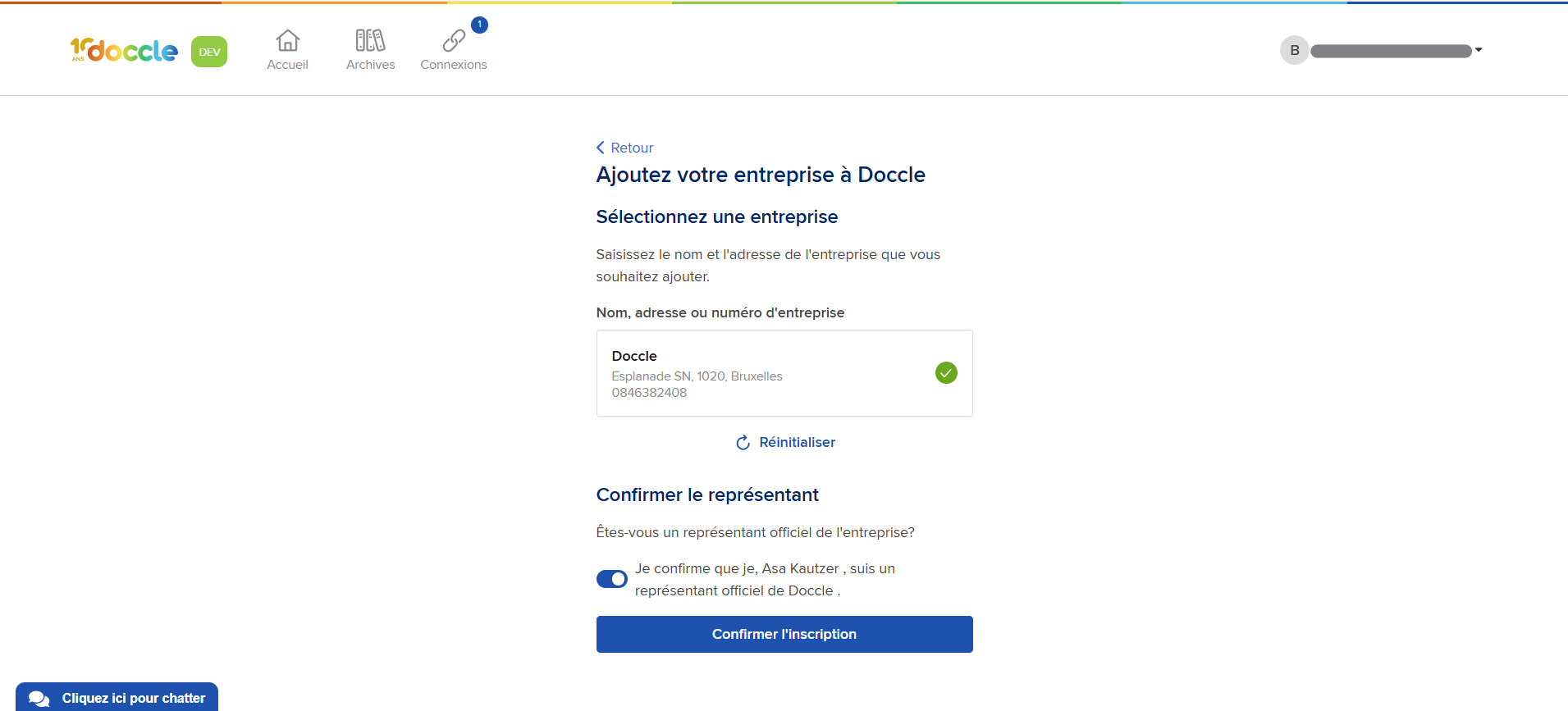Go to the Accueil menu label

point(287,65)
